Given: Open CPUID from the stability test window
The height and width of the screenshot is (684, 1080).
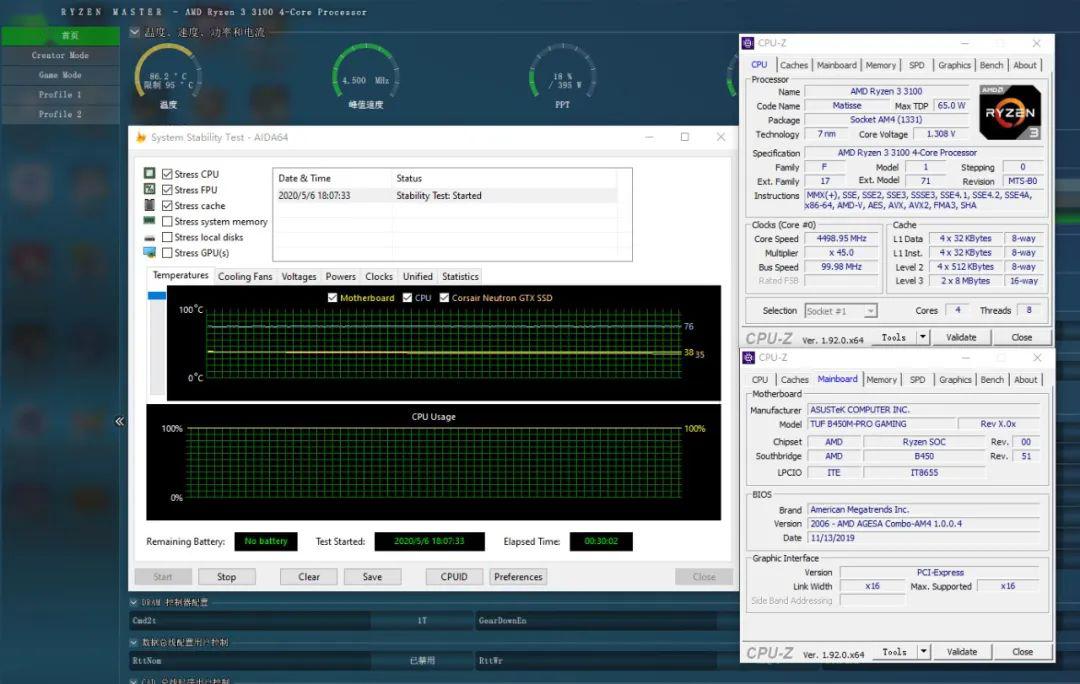Looking at the screenshot, I should 454,577.
